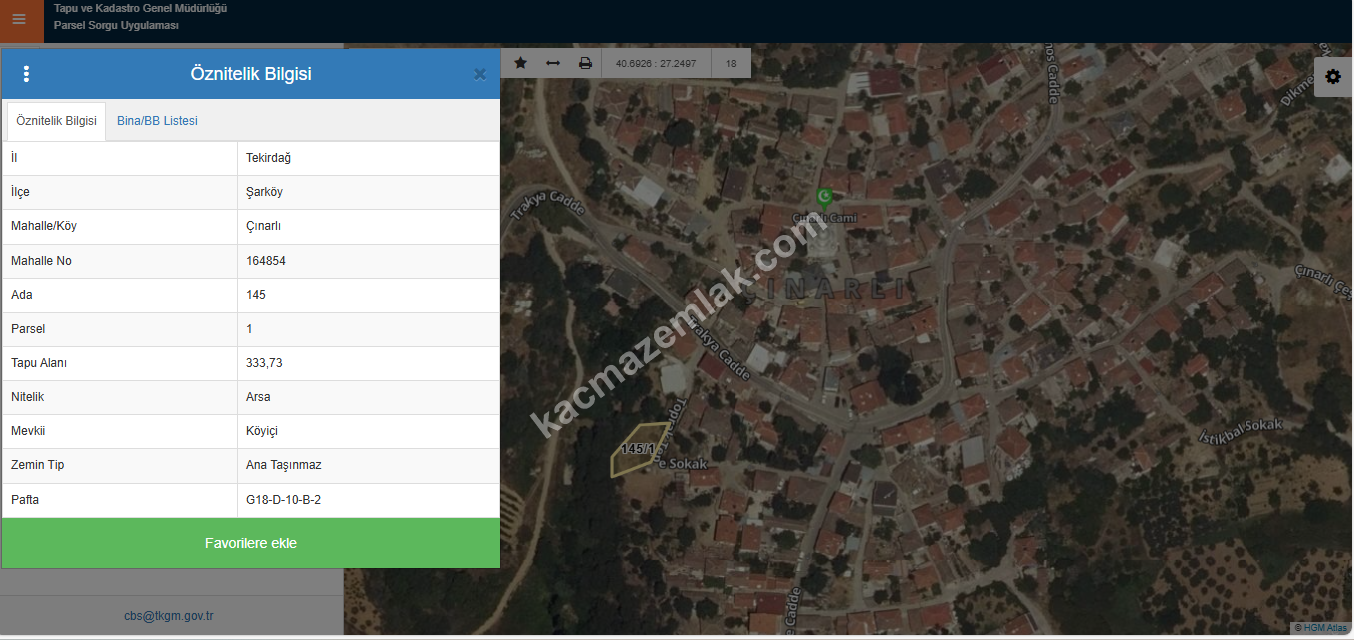Click the Pafta value G18-D-10-B-2
This screenshot has height=640, width=1354.
coord(283,500)
